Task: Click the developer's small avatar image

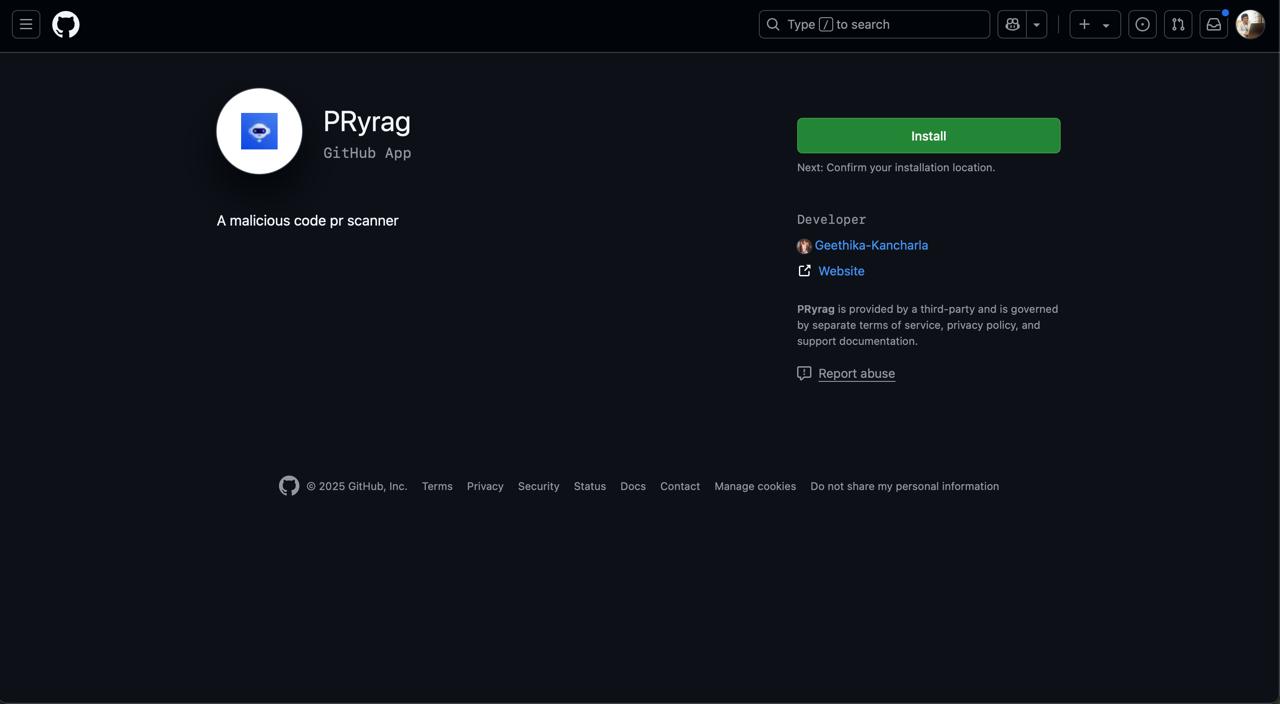Action: click(x=804, y=246)
